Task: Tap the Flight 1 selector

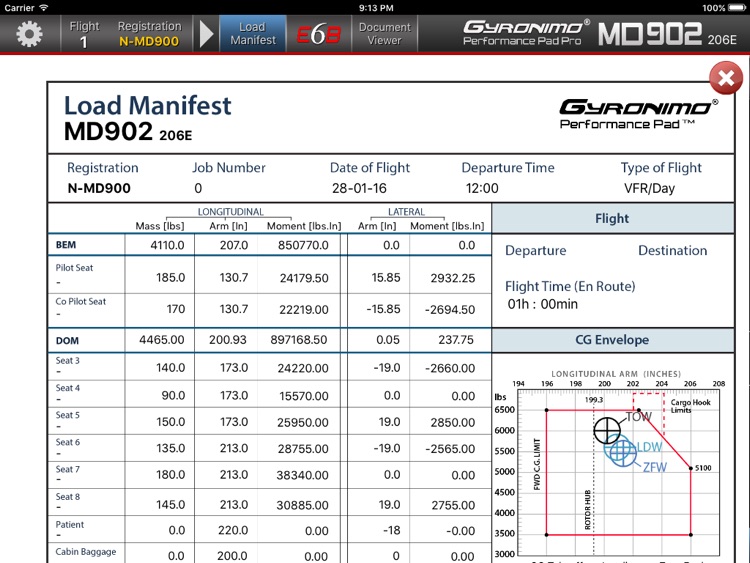Action: 84,34
